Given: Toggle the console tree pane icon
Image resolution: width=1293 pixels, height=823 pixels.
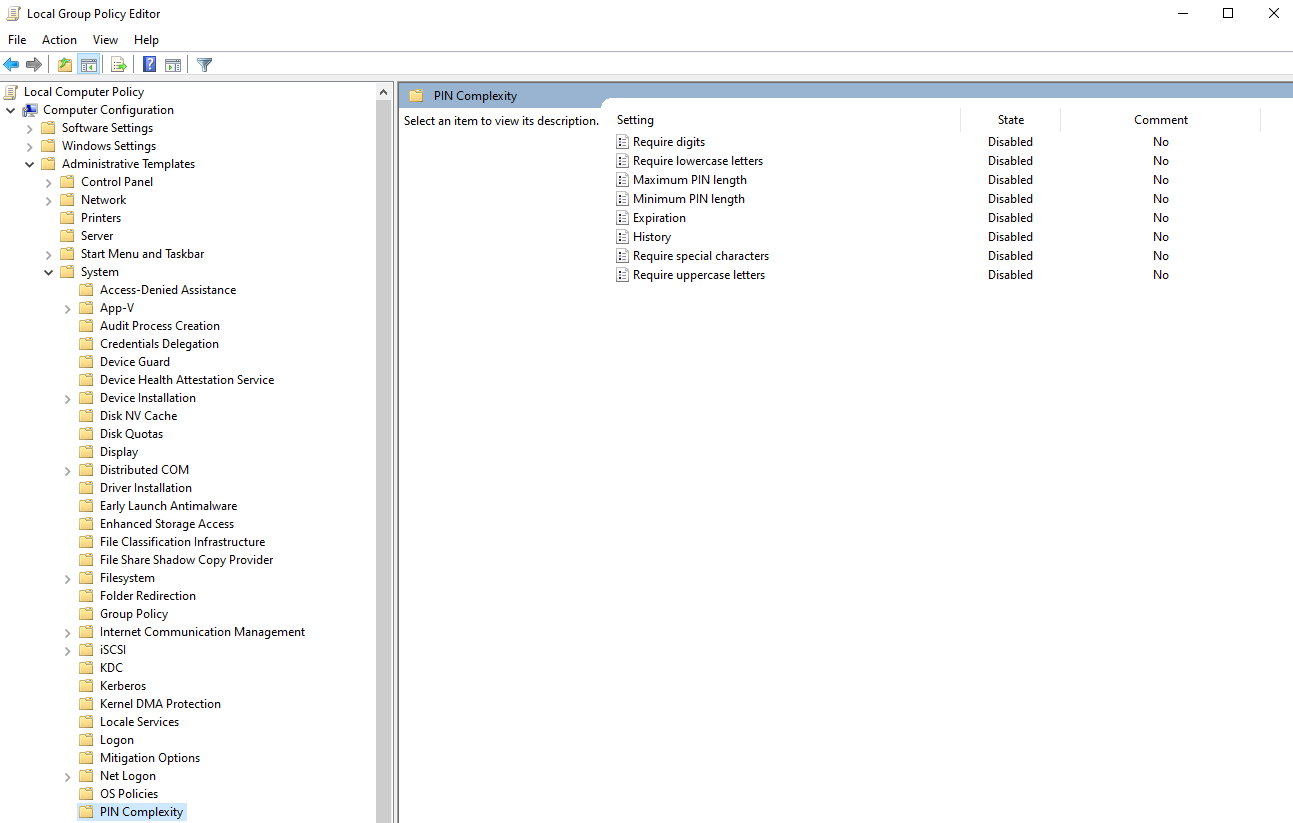Looking at the screenshot, I should pyautogui.click(x=88, y=64).
